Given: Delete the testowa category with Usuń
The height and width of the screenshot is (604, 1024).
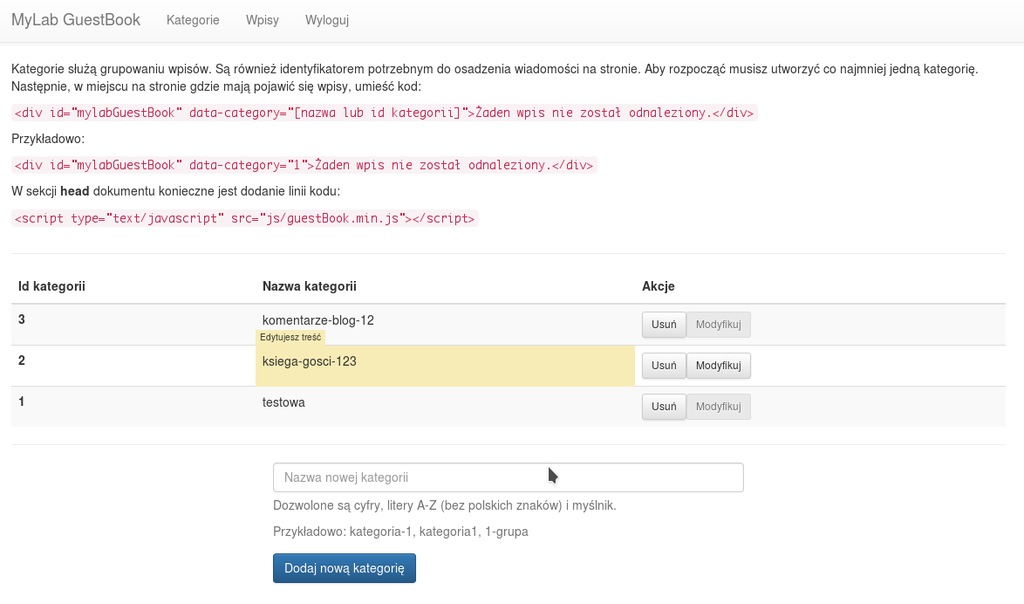Looking at the screenshot, I should tap(664, 407).
